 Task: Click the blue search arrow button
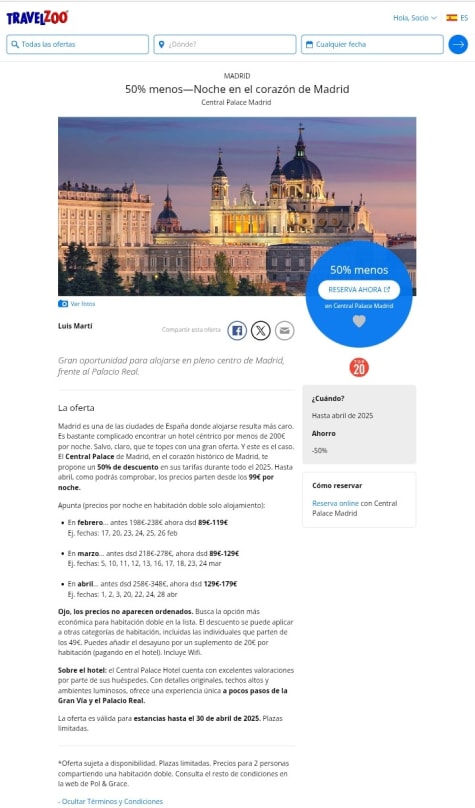458,44
